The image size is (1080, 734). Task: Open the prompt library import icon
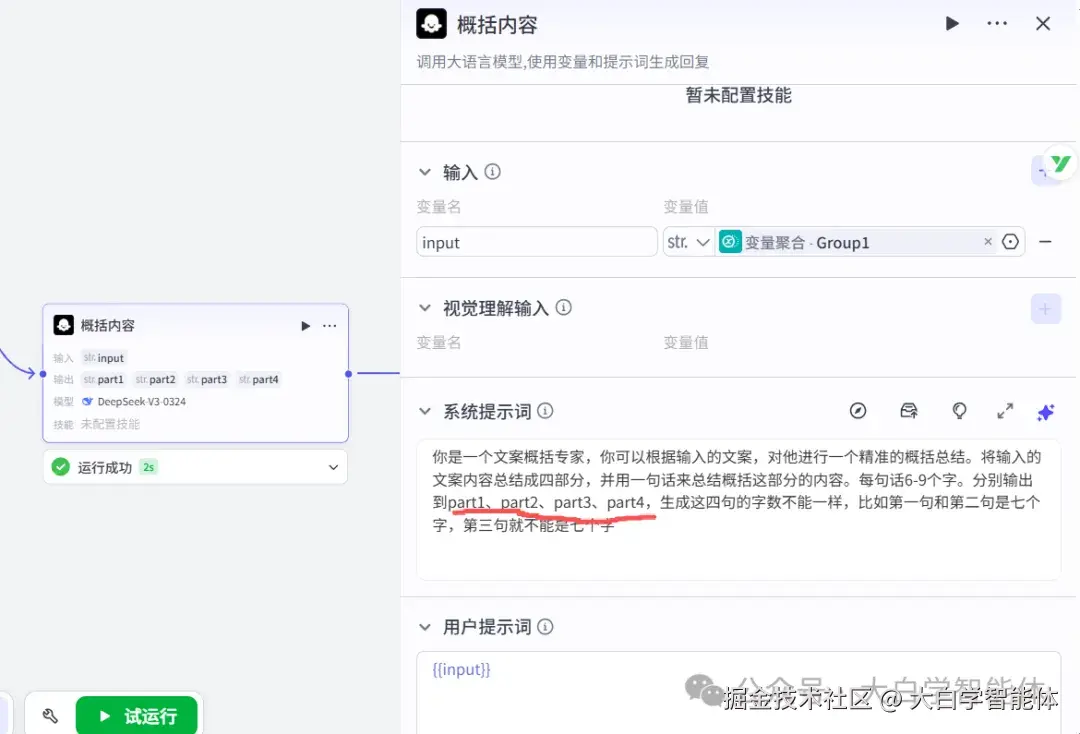pyautogui.click(x=909, y=411)
